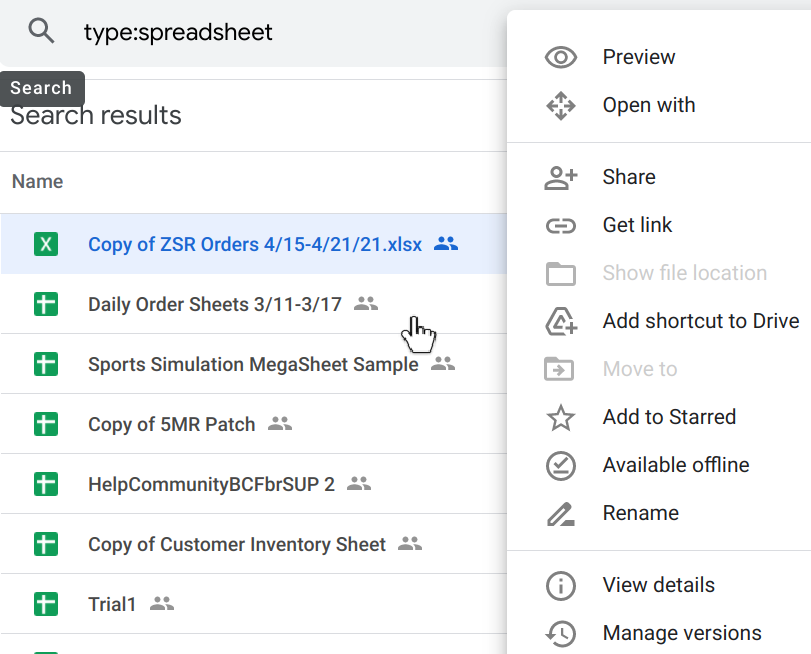This screenshot has height=654, width=811.
Task: Select the Copy of 5MR Patch row
Action: pyautogui.click(x=171, y=424)
